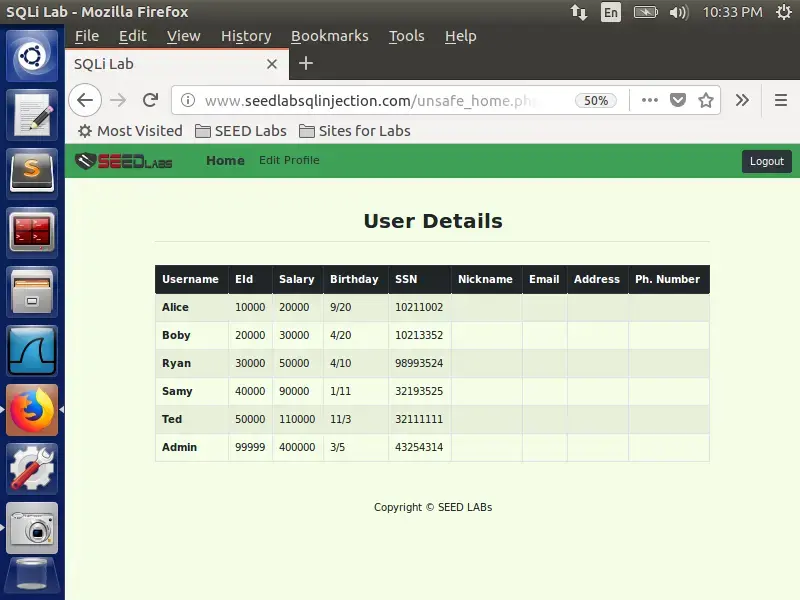This screenshot has height=600, width=800.
Task: Show more toolbar items chevron
Action: point(742,100)
